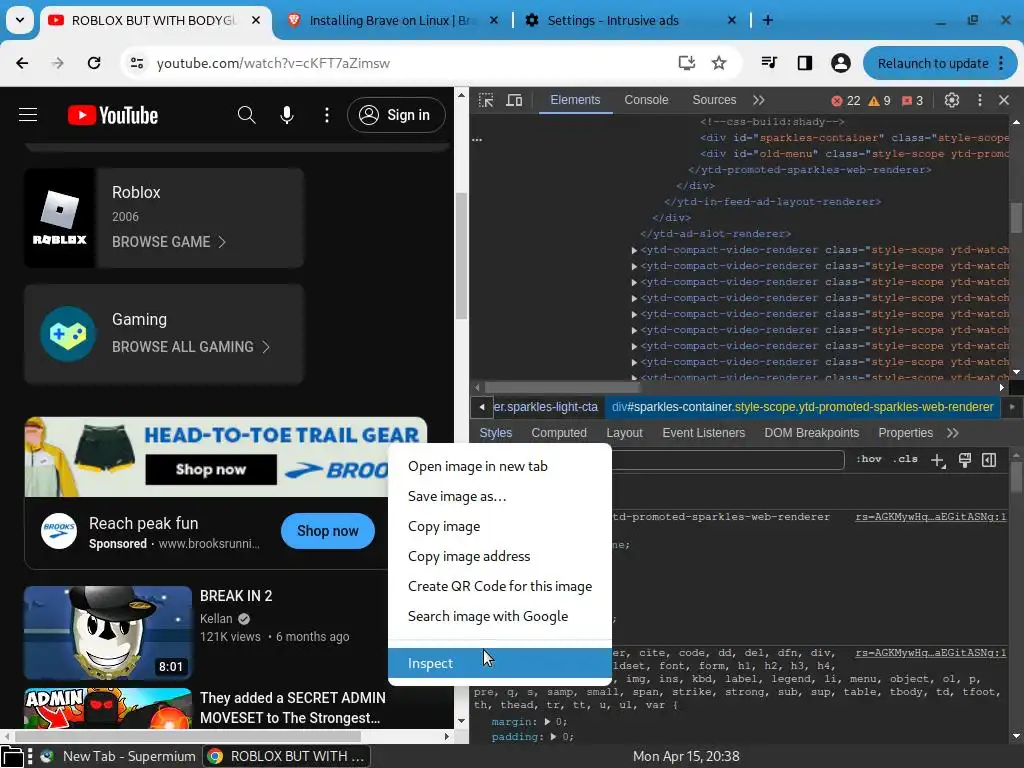
Task: Click BROWSE ALL GAMING link
Action: 191,347
